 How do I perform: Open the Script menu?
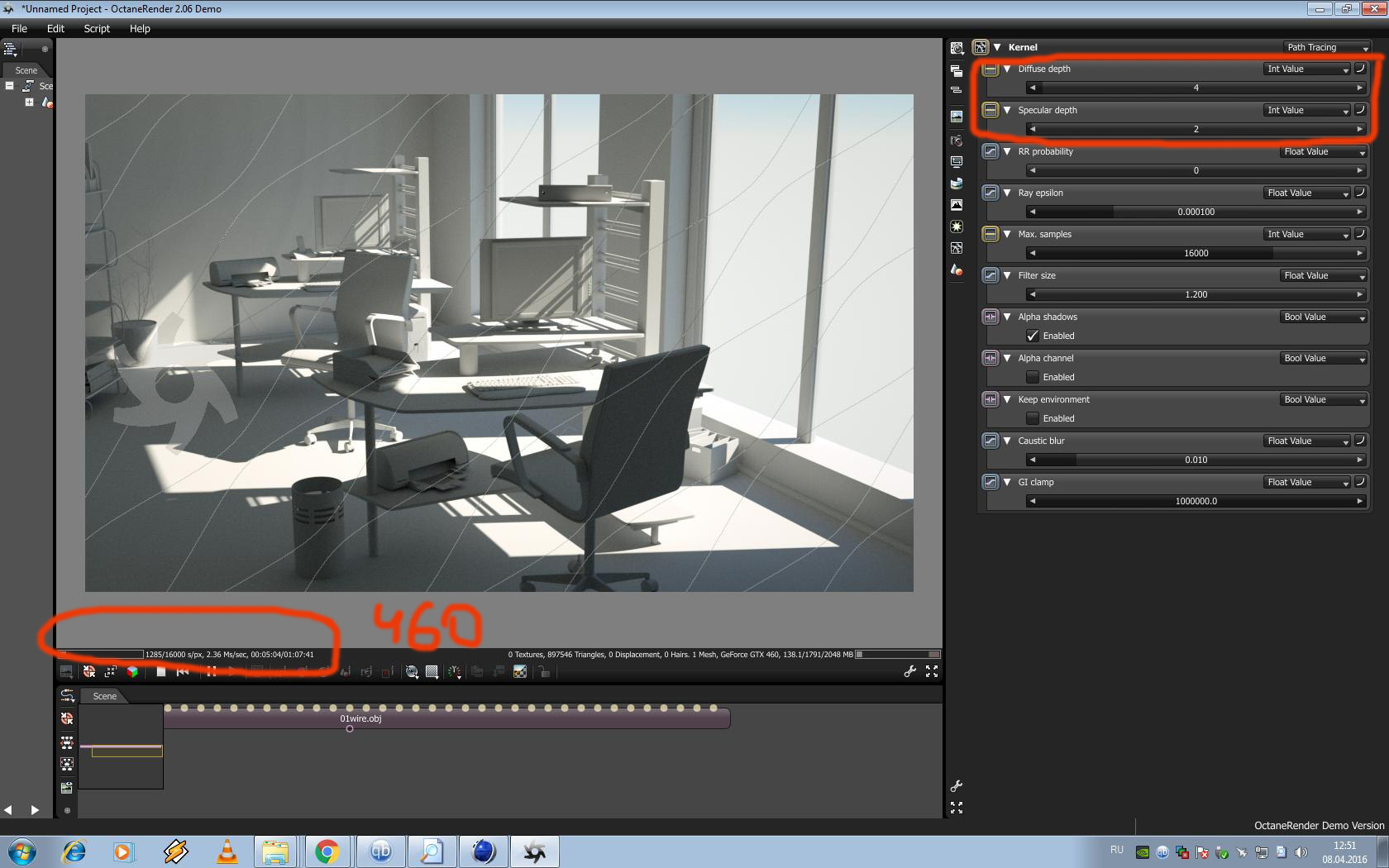click(97, 28)
